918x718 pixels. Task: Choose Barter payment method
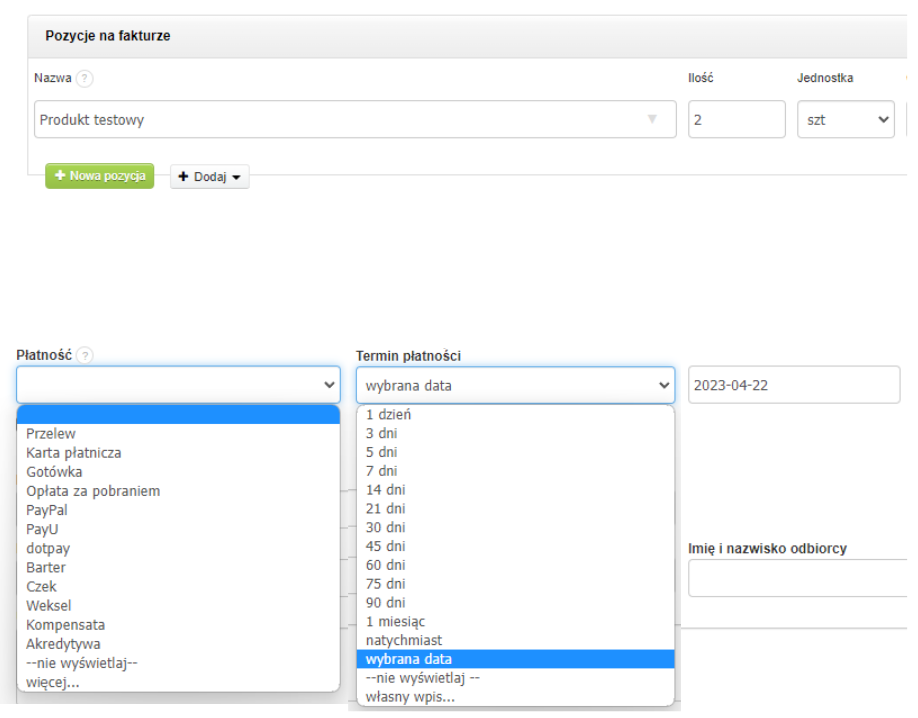[x=179, y=567]
